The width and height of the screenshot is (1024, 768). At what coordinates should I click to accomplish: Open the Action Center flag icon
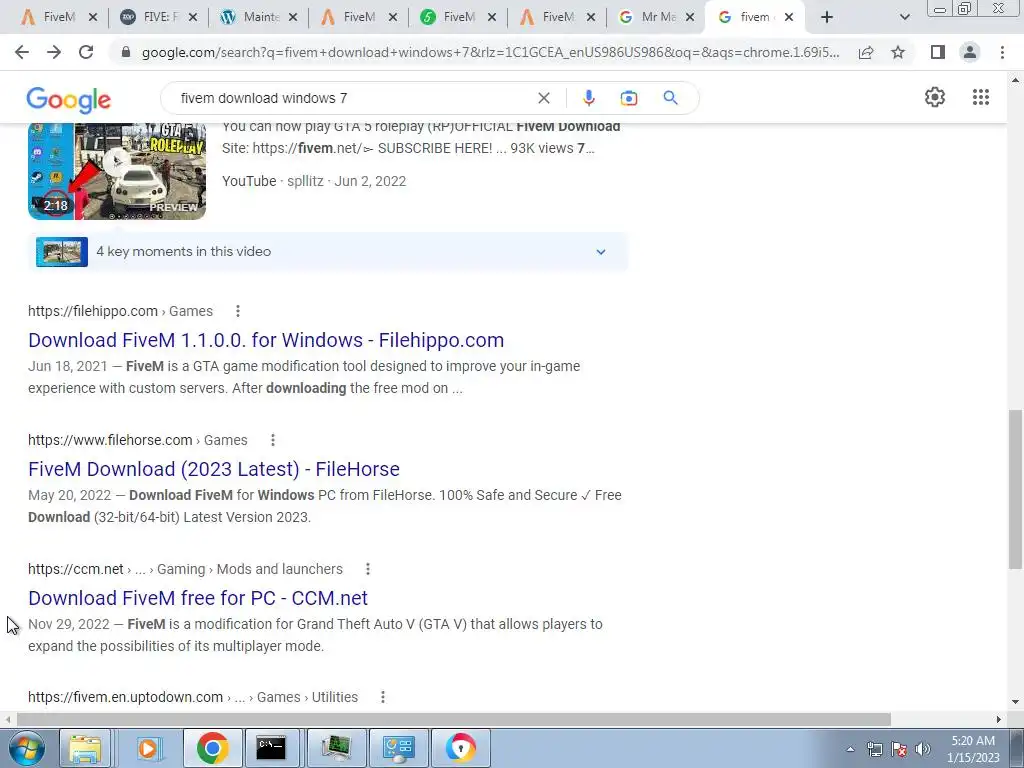click(x=899, y=749)
